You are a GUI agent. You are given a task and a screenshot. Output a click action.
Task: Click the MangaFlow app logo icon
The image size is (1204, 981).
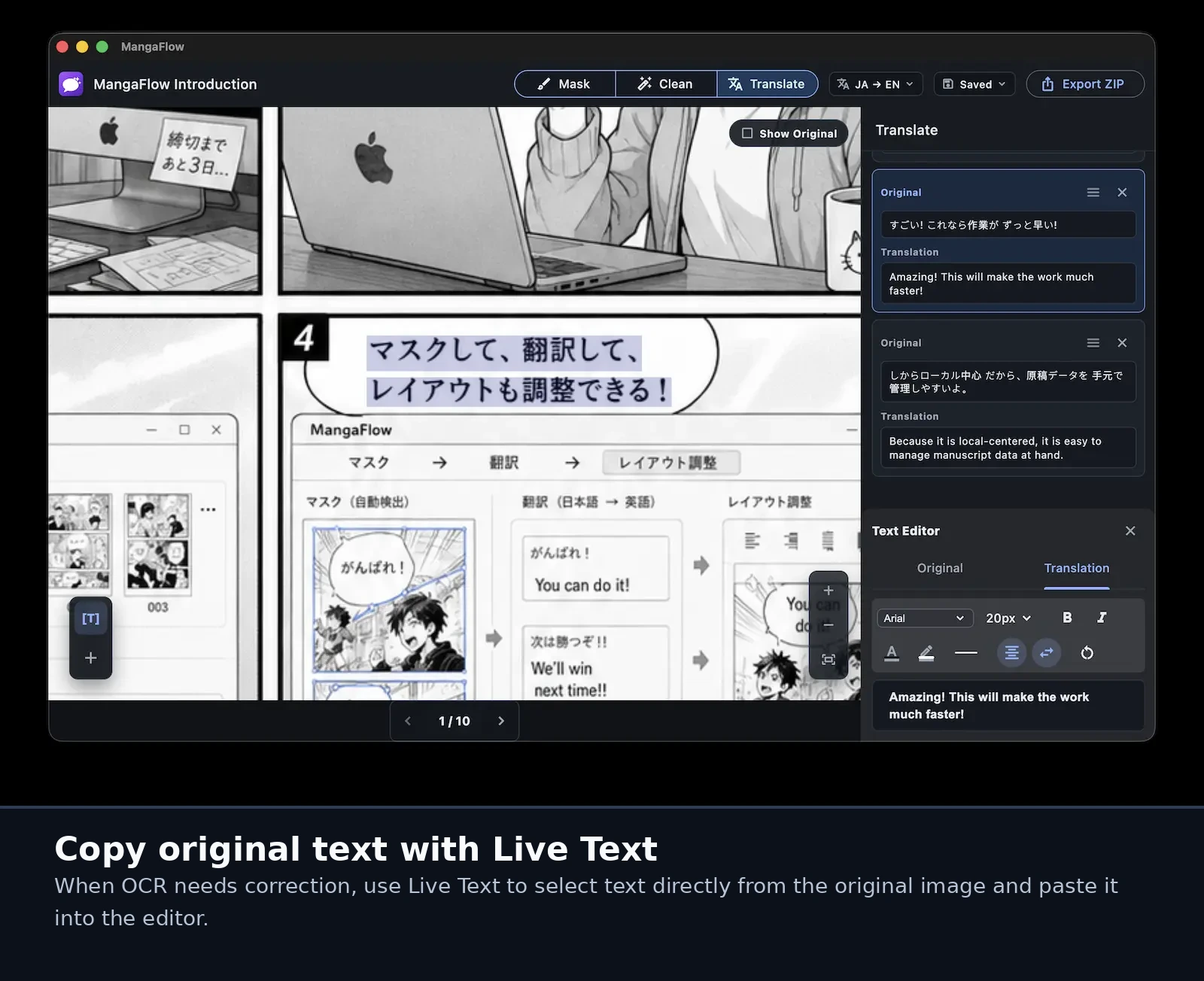[71, 84]
